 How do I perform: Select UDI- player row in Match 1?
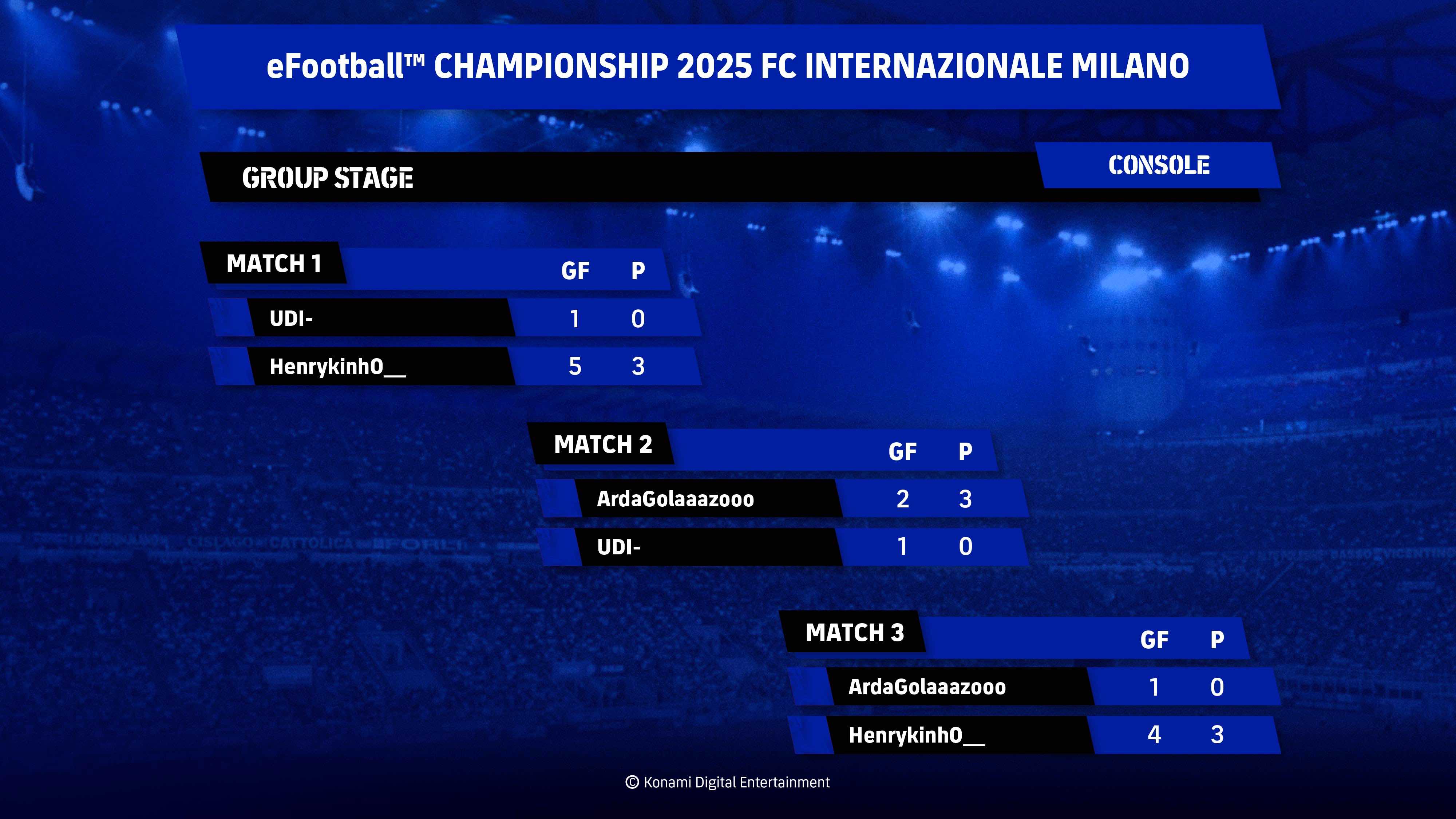click(455, 318)
